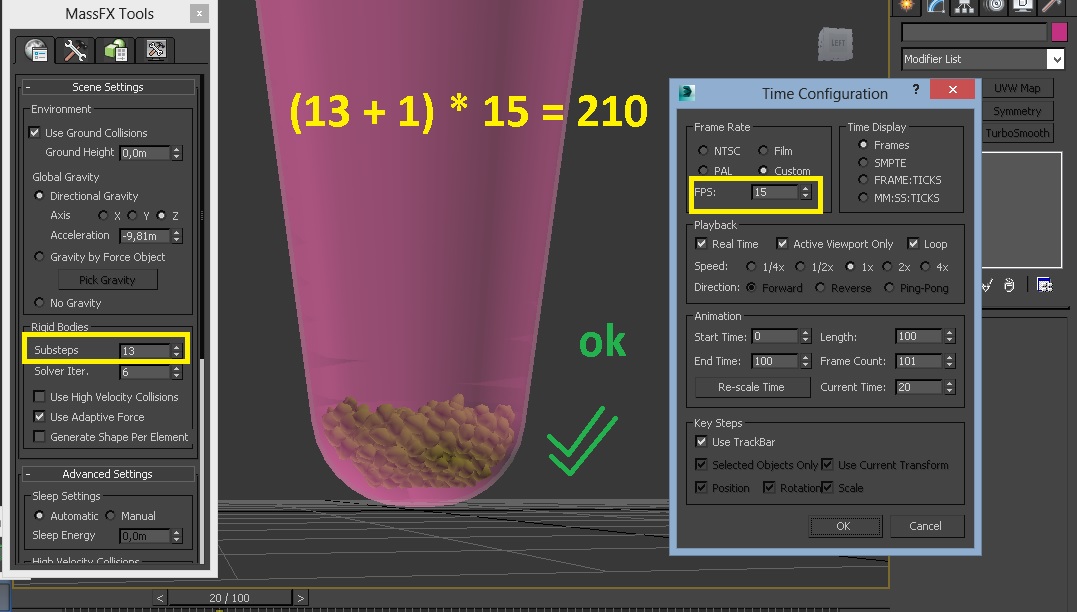Screen dimensions: 1077x612
Task: Toggle Selected Objects Only checkbox
Action: (701, 464)
